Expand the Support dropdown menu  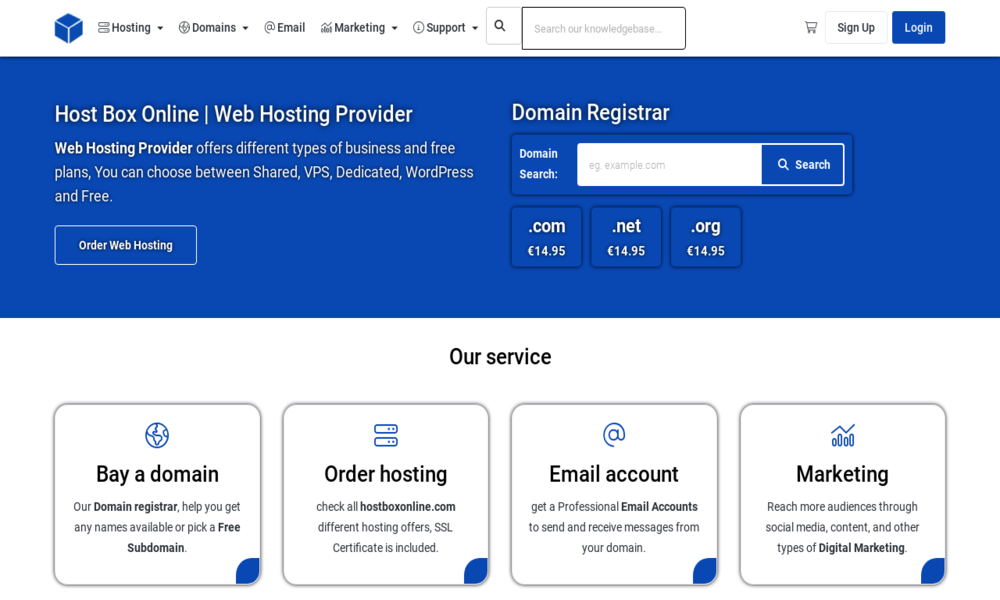[x=445, y=28]
